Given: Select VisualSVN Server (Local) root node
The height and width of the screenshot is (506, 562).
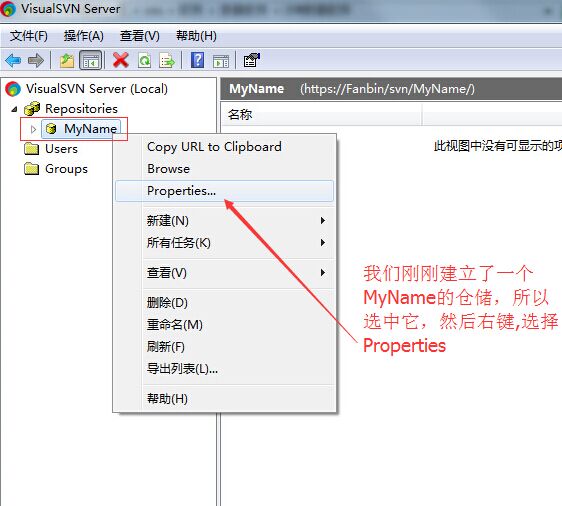Looking at the screenshot, I should [x=97, y=89].
